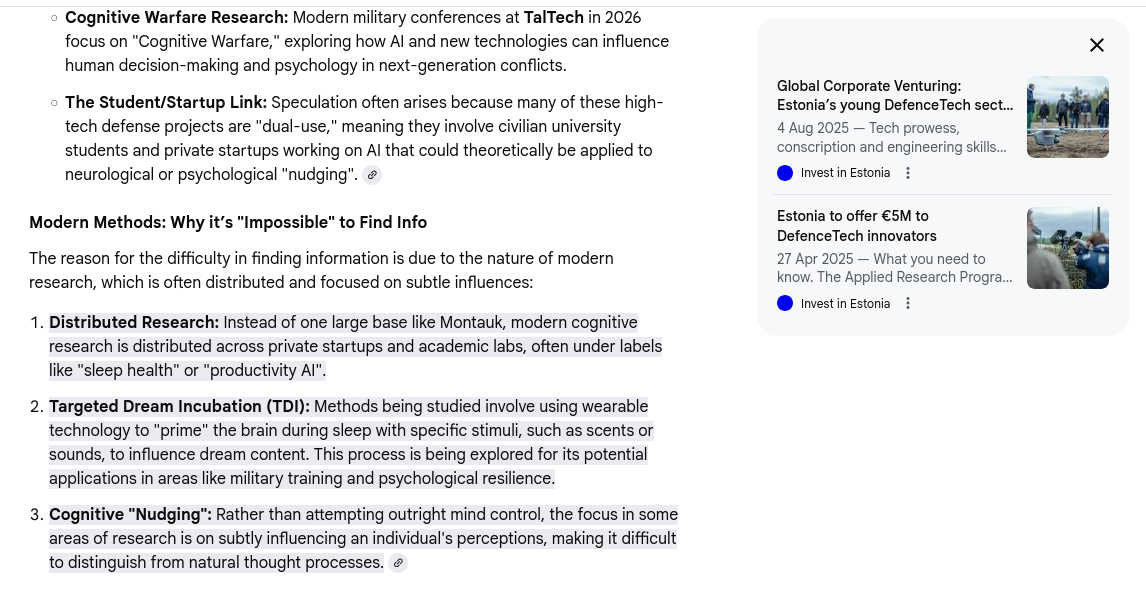Select the "Targeted Dream Incubation (TDI):" item
The height and width of the screenshot is (594, 1146).
[179, 407]
